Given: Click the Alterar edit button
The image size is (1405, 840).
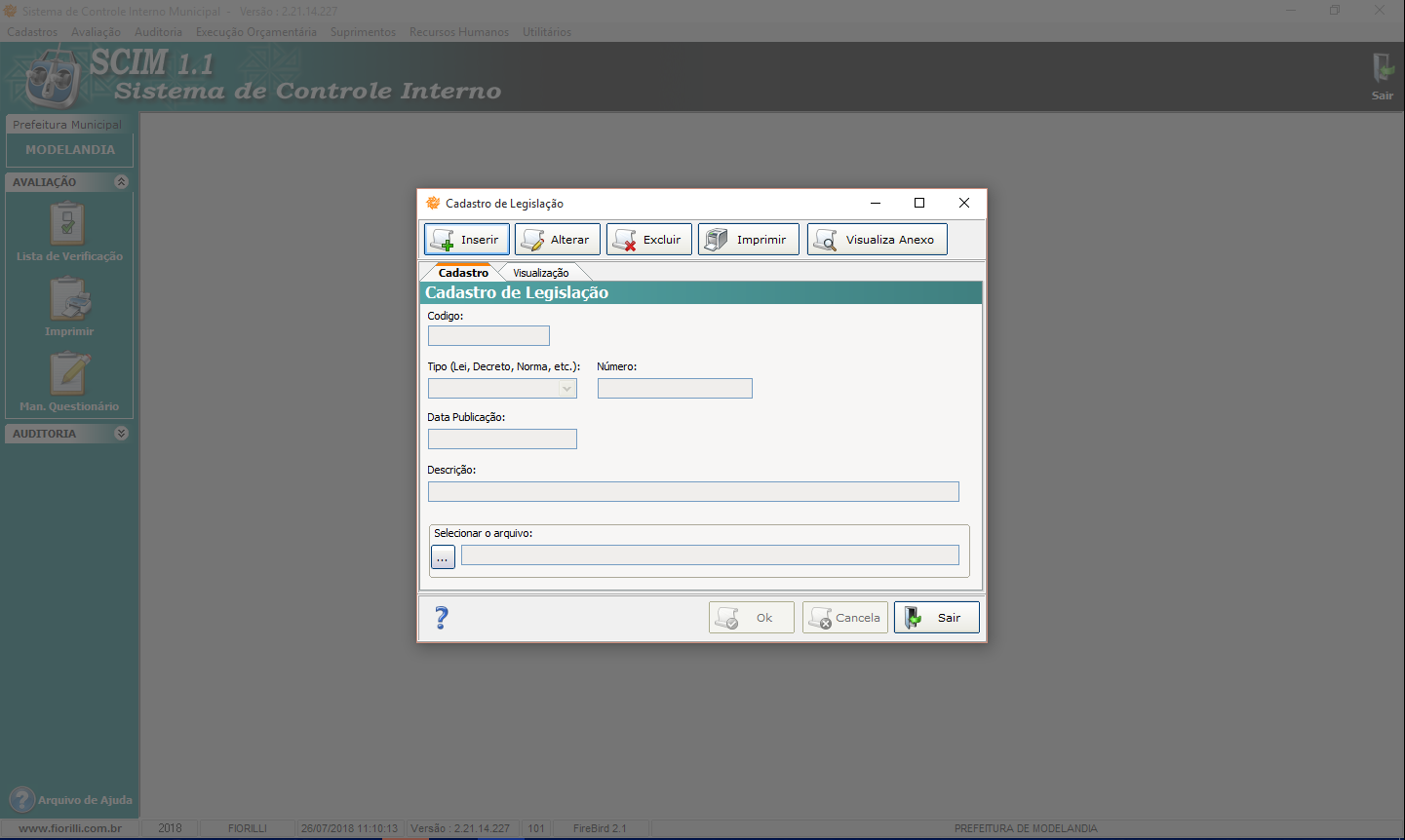Looking at the screenshot, I should (557, 240).
